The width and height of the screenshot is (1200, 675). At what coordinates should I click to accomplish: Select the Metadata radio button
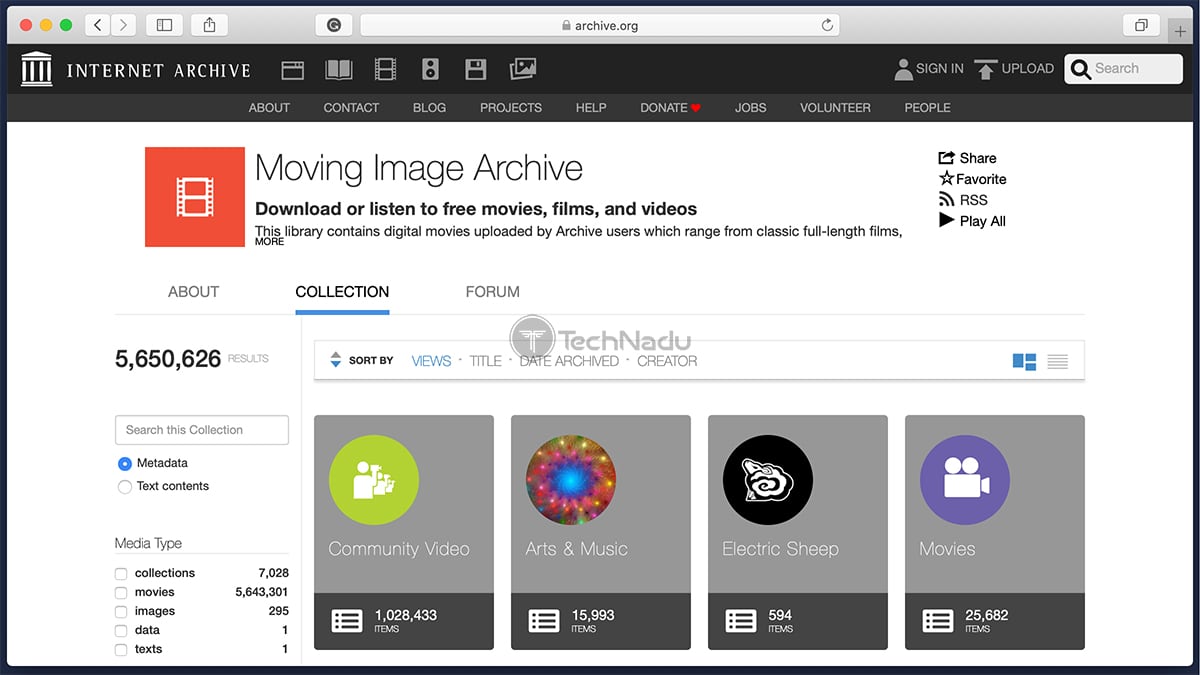tap(125, 463)
